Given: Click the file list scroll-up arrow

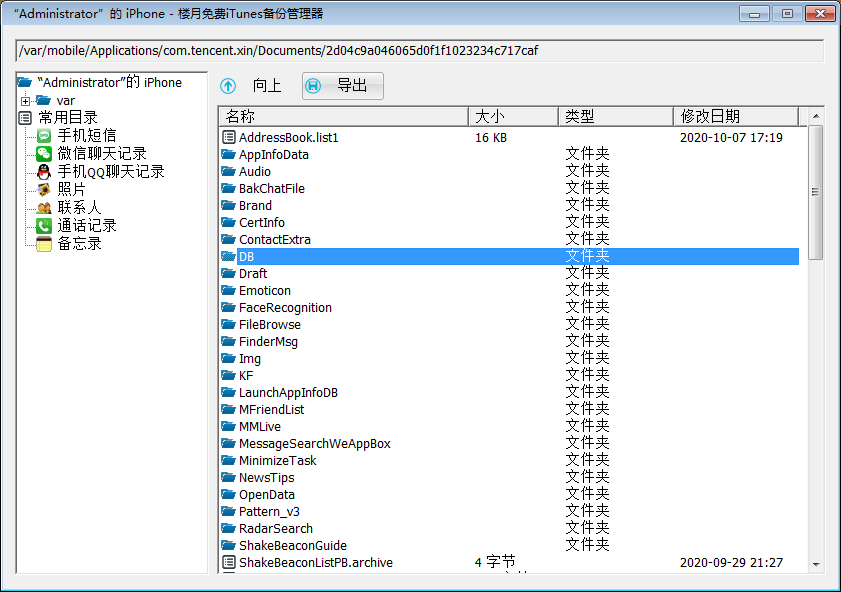Looking at the screenshot, I should pyautogui.click(x=816, y=116).
